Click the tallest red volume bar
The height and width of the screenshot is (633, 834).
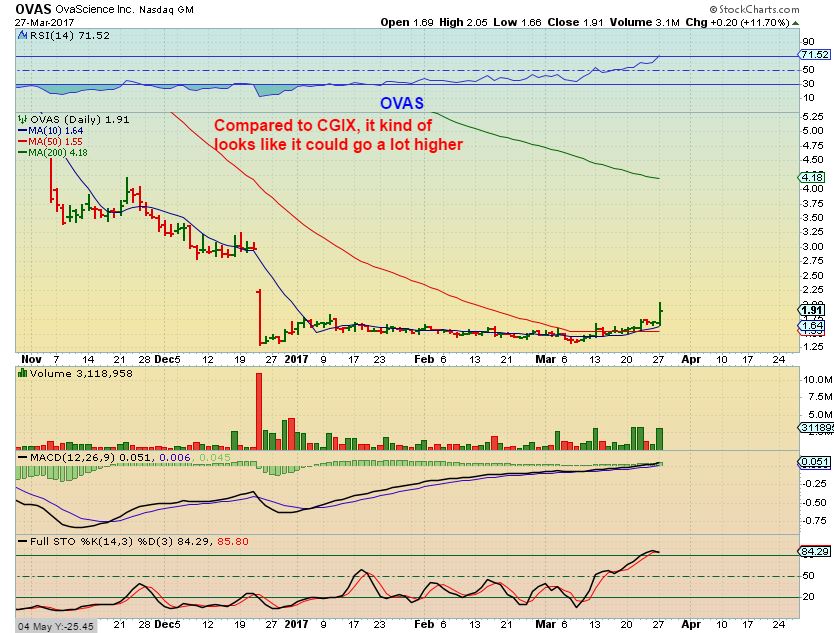(x=259, y=411)
